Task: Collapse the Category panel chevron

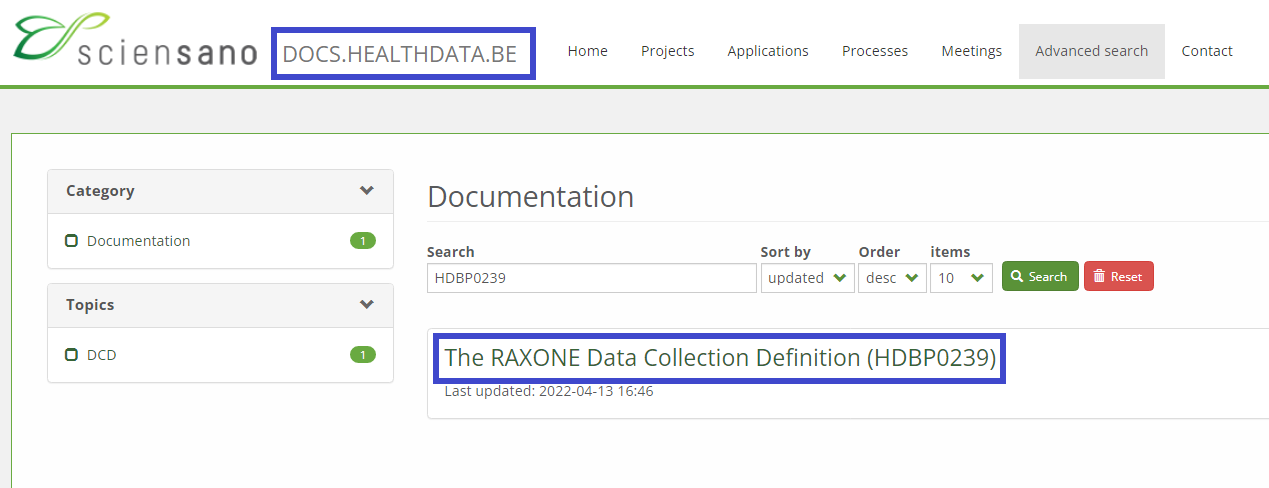Action: coord(367,191)
